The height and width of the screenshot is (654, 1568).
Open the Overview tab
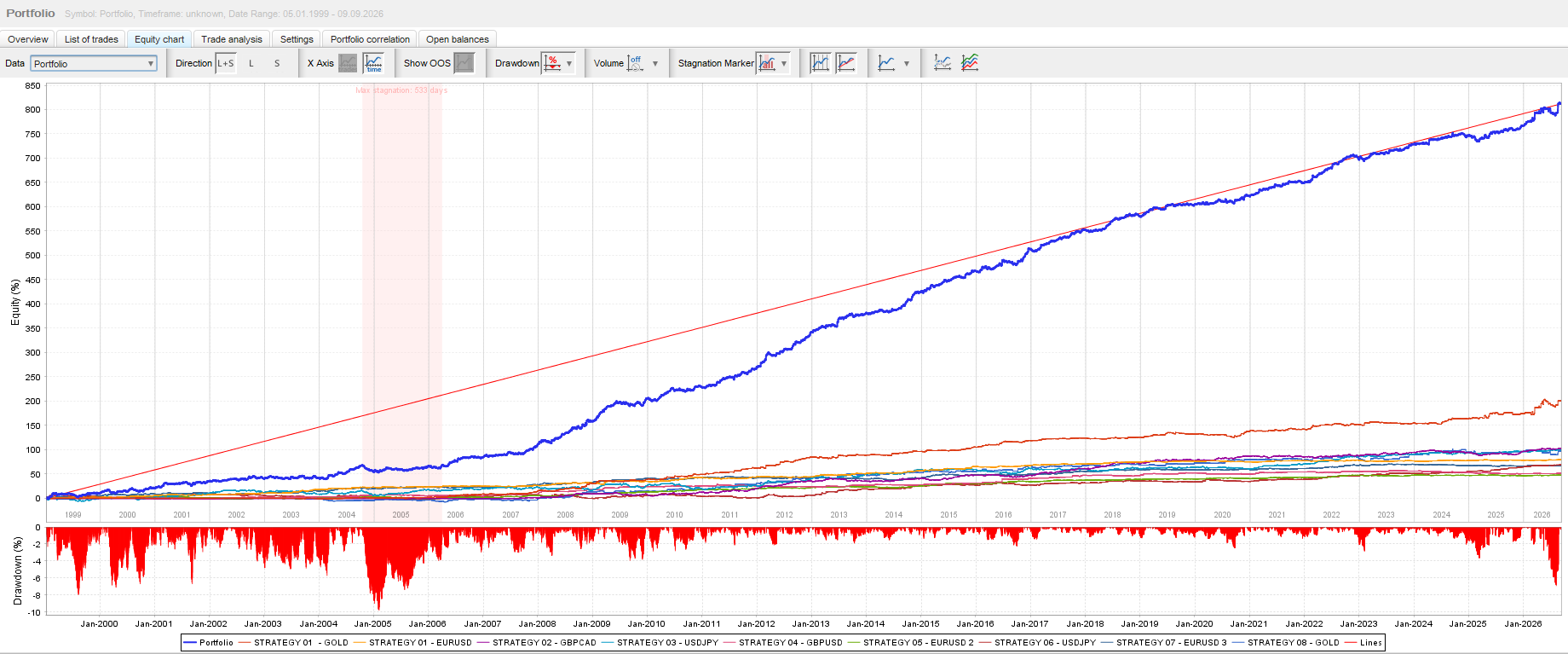28,39
